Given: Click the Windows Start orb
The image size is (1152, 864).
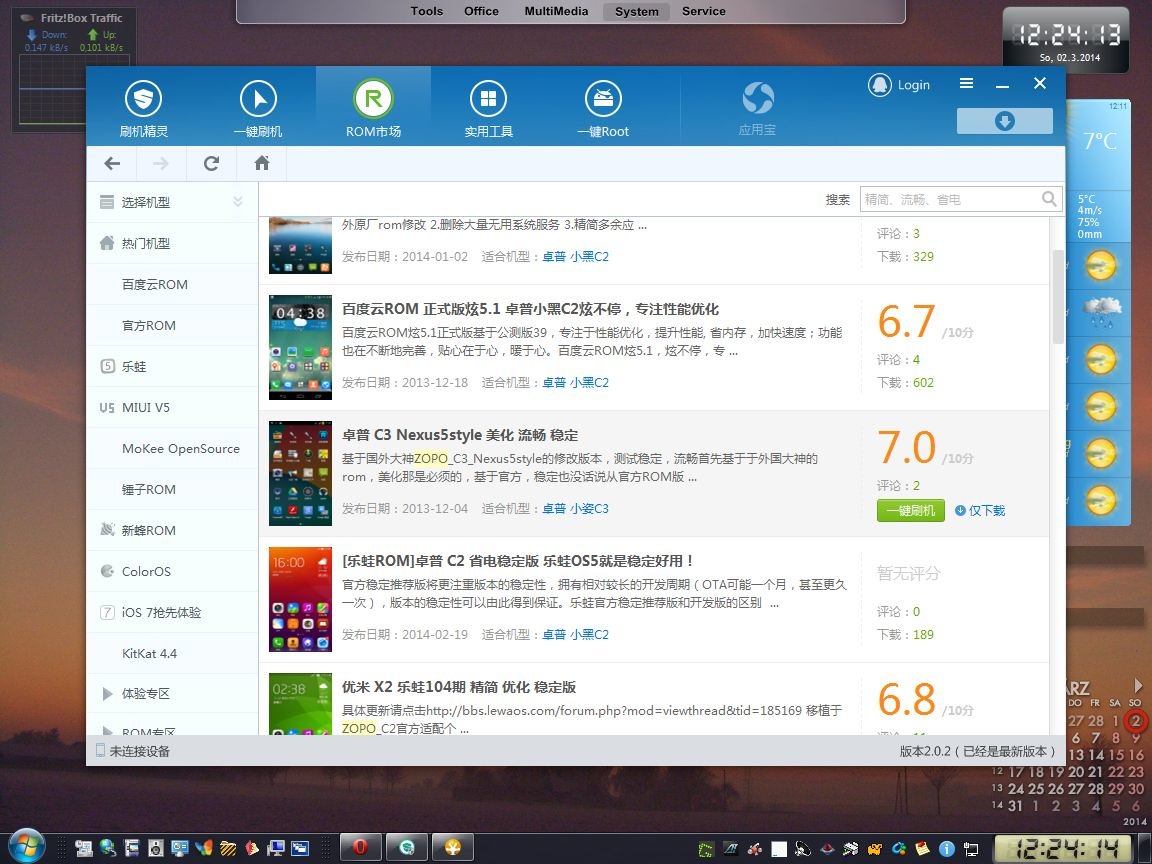Looking at the screenshot, I should point(27,846).
